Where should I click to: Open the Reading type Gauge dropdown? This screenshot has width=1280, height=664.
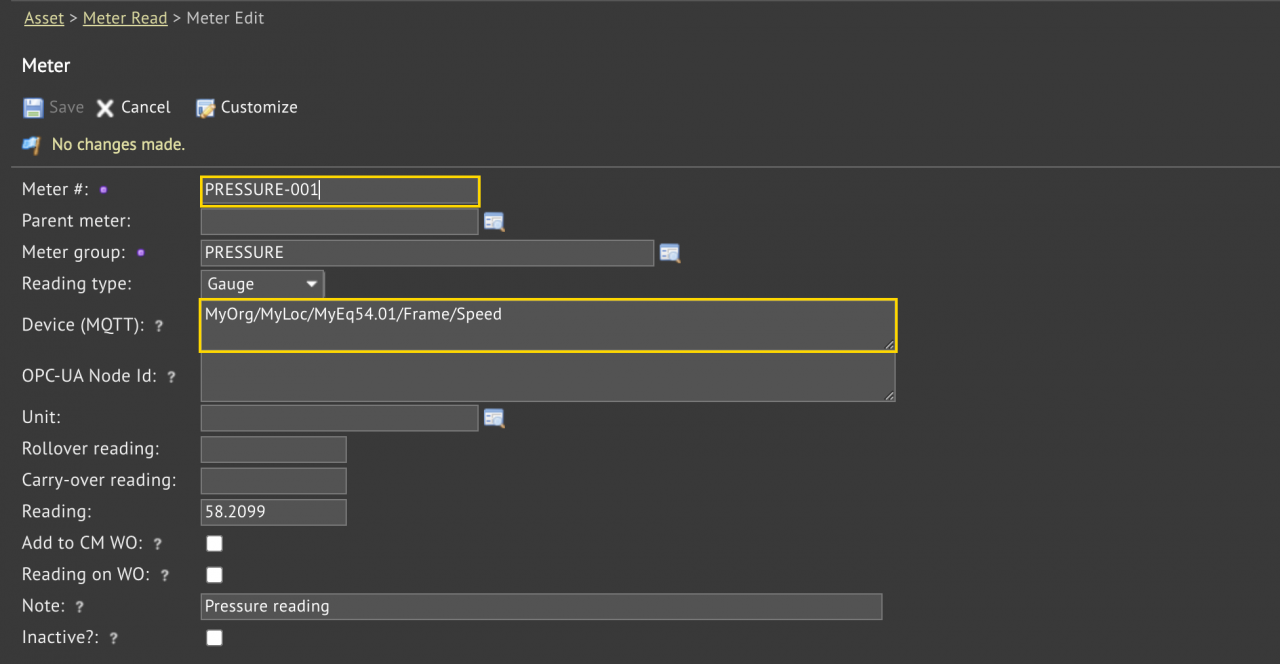tap(263, 285)
